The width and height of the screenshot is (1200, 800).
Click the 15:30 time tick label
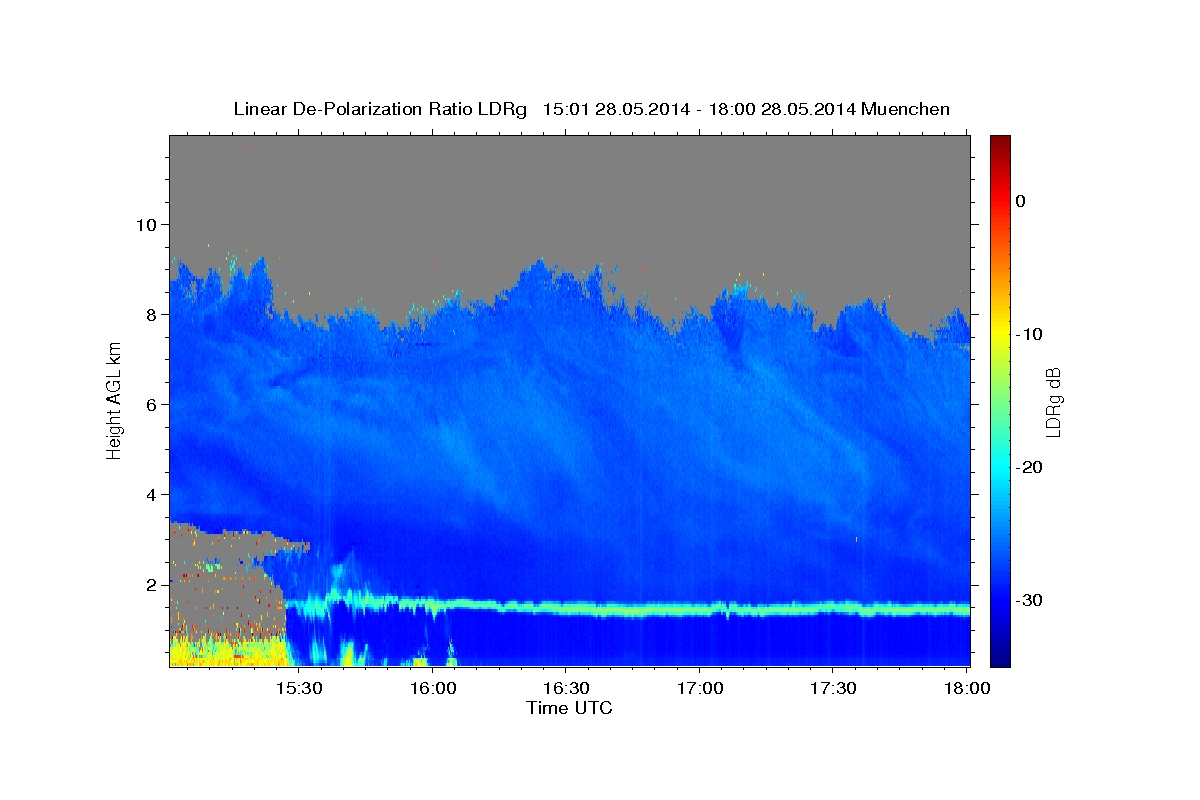298,688
